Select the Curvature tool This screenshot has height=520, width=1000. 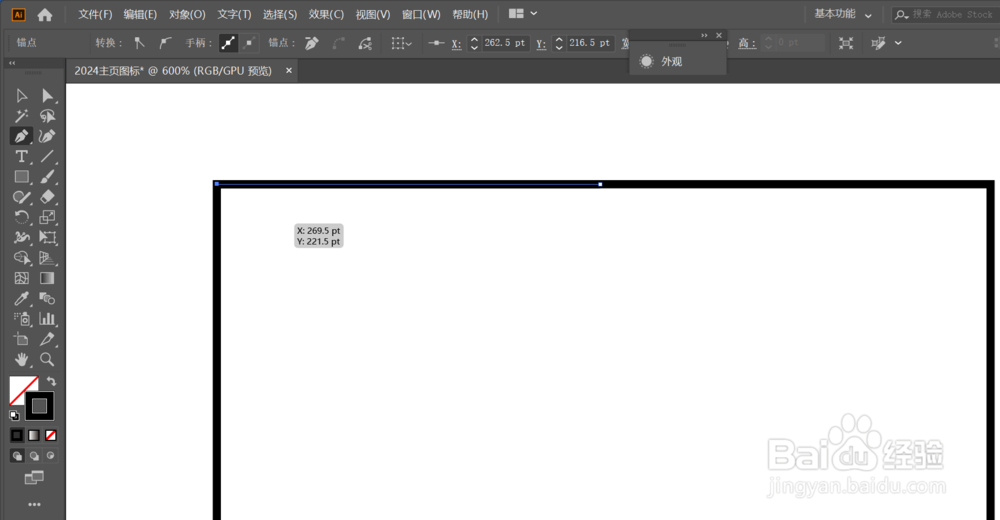(47, 136)
